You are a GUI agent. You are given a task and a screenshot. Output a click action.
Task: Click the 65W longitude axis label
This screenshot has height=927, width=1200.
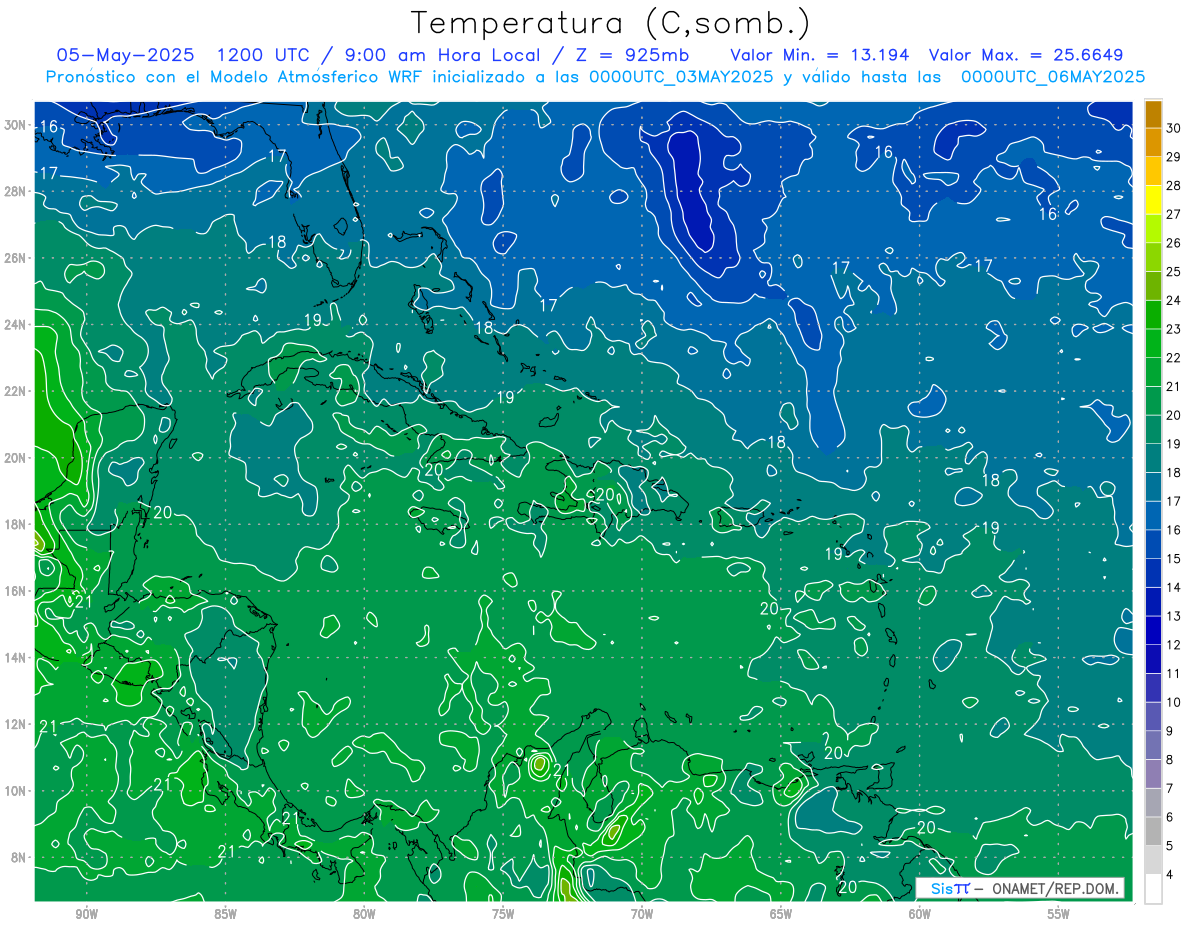[x=781, y=914]
